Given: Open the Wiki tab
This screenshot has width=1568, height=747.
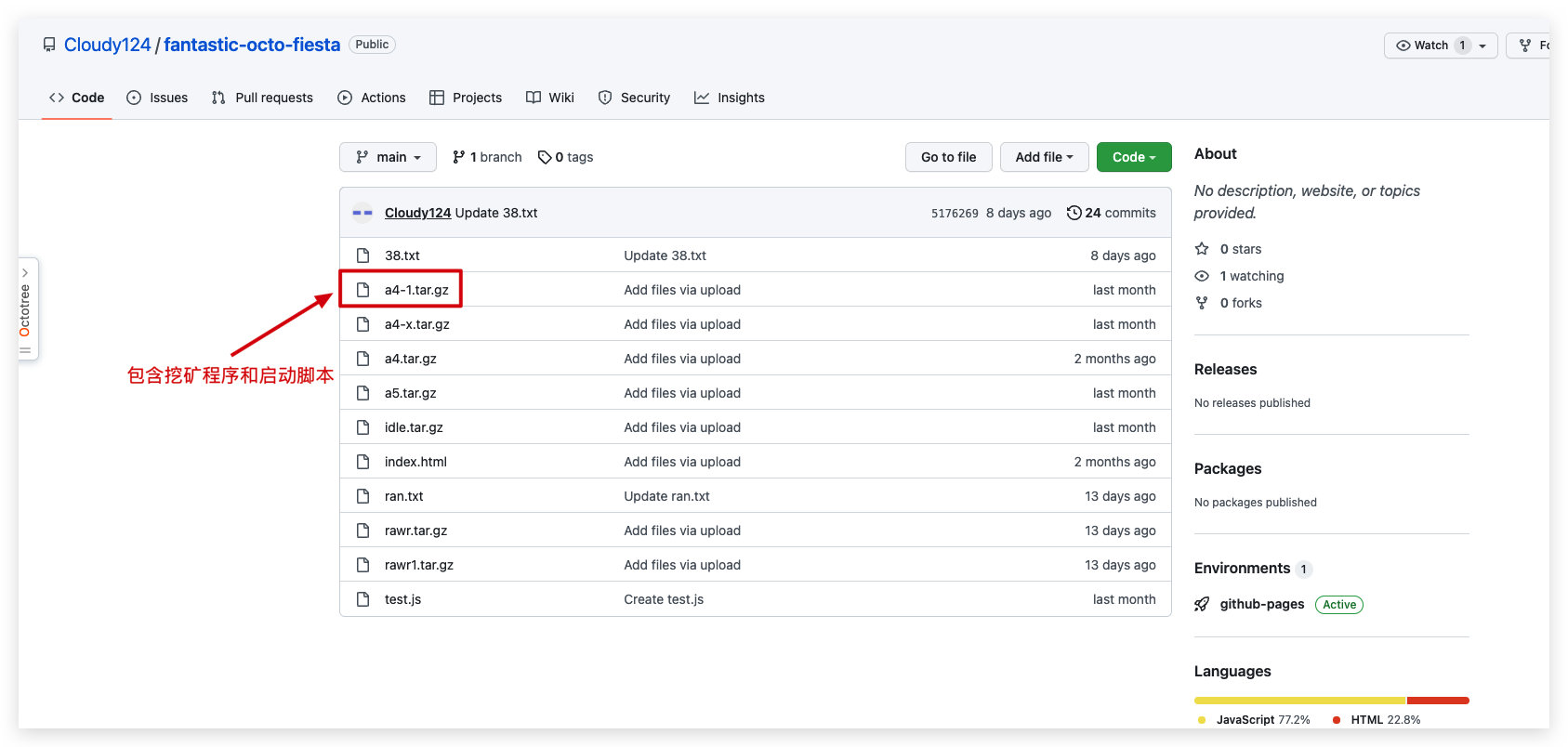Looking at the screenshot, I should point(550,98).
